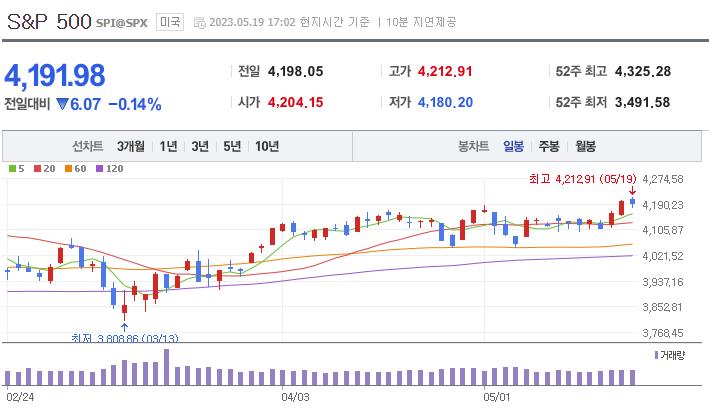Click the 미국 country badge
The image size is (709, 410).
(x=170, y=22)
